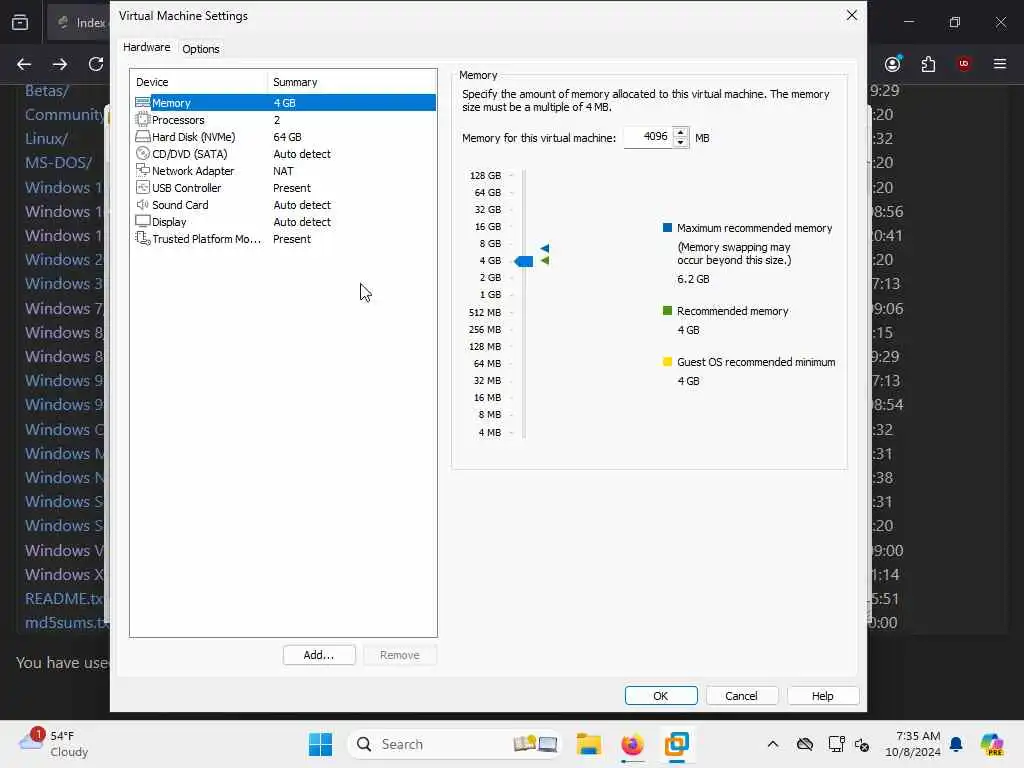This screenshot has width=1024, height=768.
Task: Open the MS-DOS/ folder link in browser
Action: [x=59, y=163]
